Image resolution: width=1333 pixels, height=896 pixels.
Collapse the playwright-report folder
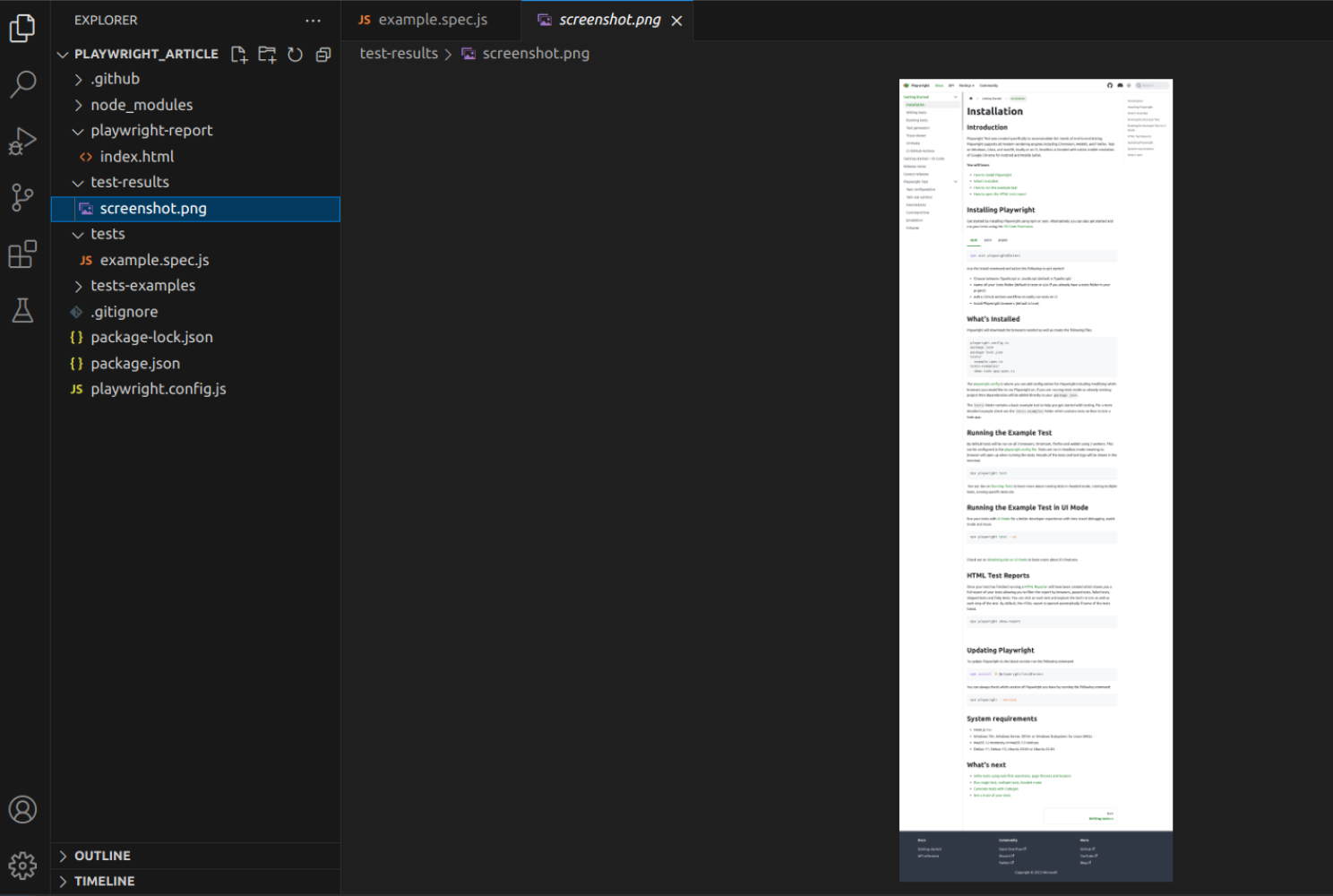click(x=151, y=131)
